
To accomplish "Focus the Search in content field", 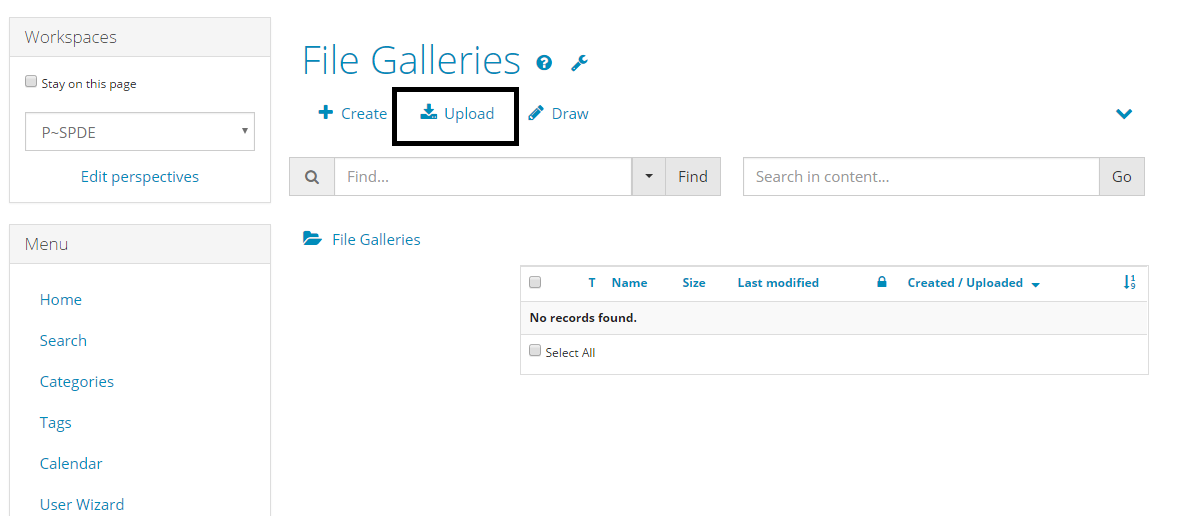I will tap(921, 177).
